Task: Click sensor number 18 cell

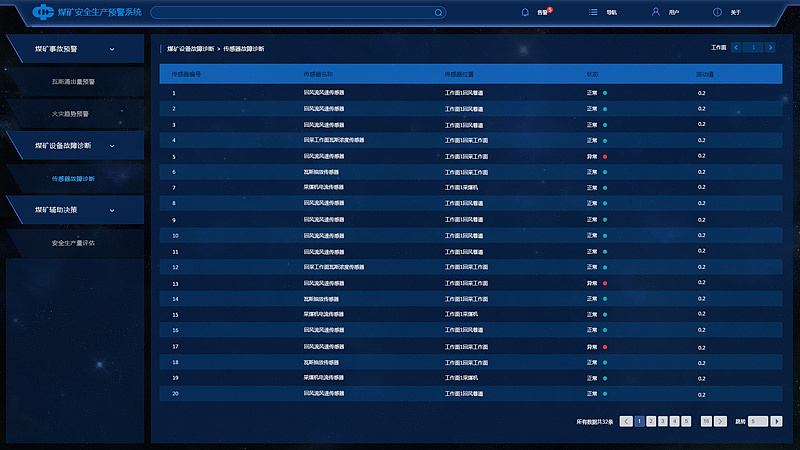Action: 176,362
